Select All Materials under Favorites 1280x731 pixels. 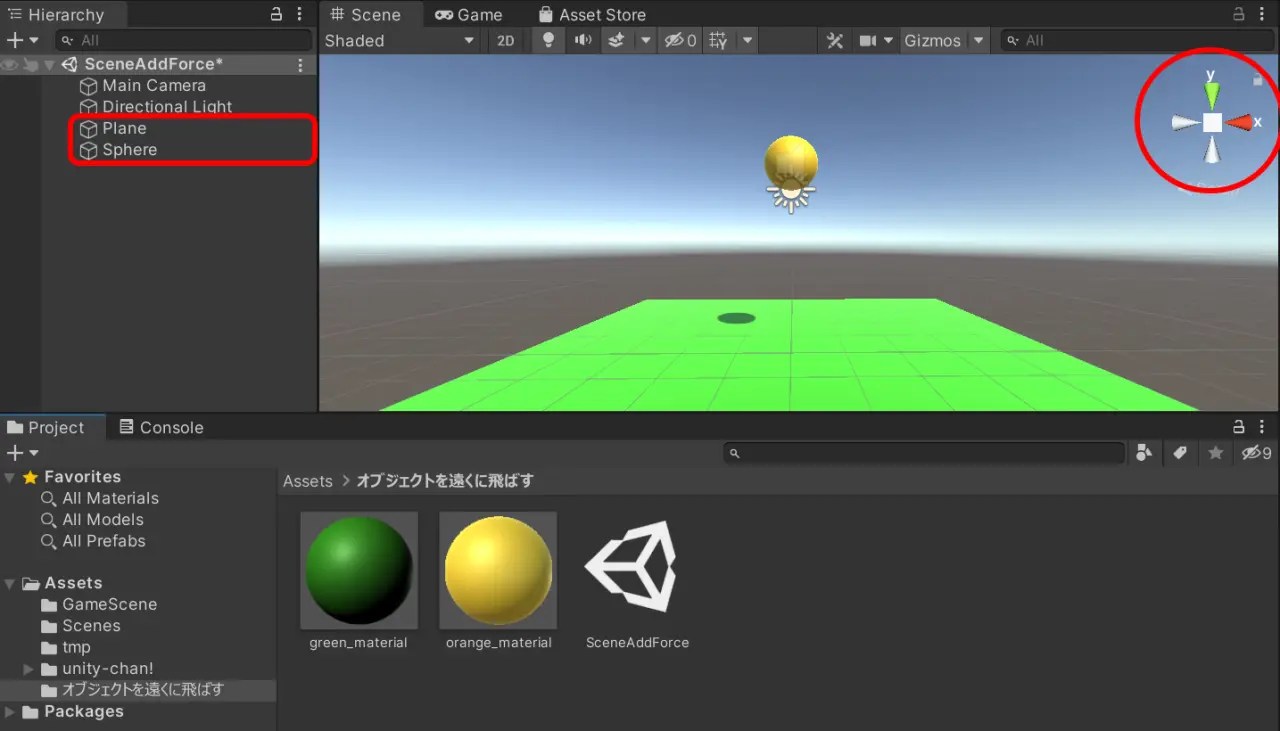[110, 498]
